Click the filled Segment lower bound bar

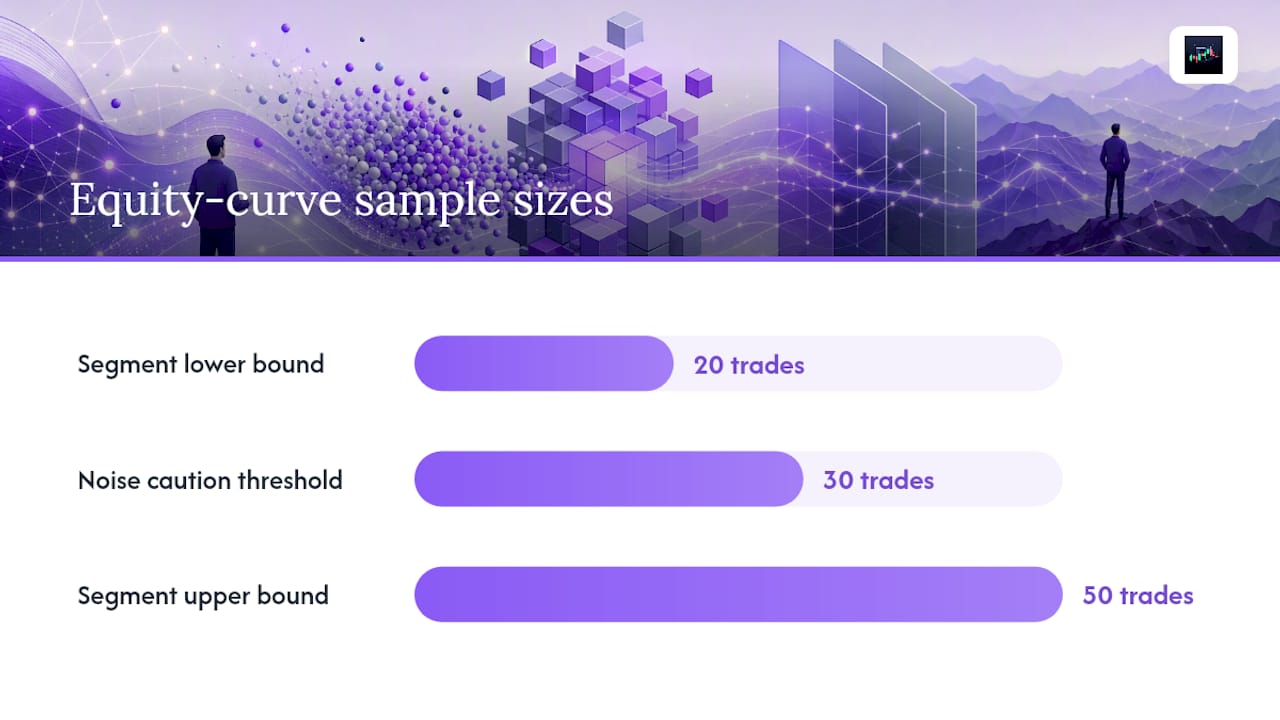[544, 364]
